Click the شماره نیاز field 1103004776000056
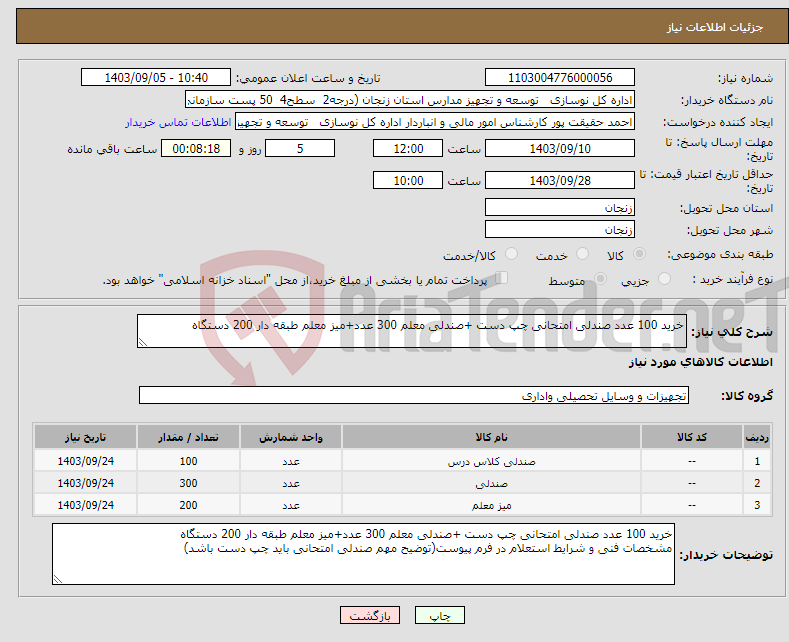 click(560, 77)
